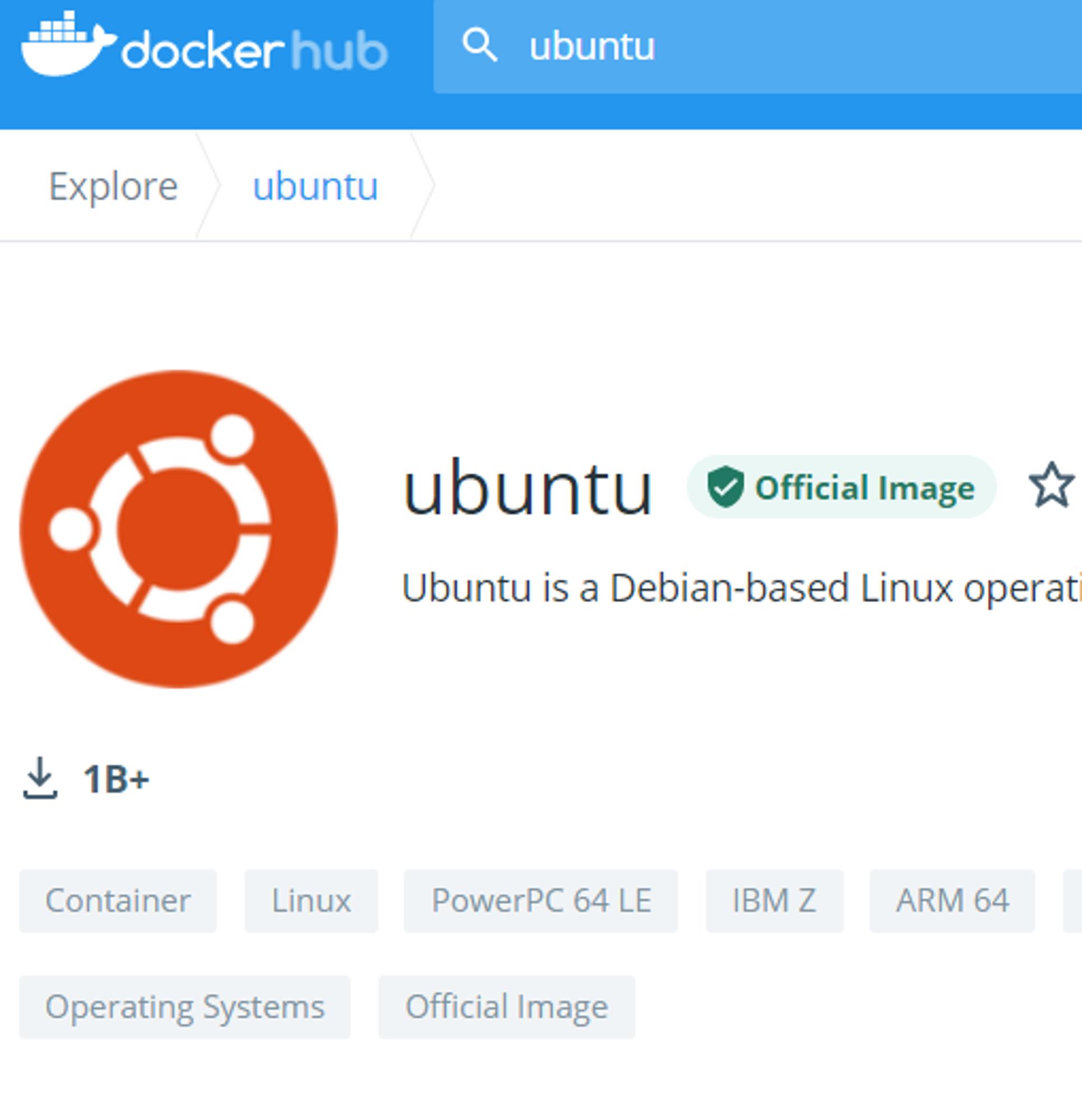Click the grey Official Image tag chip
Screen dimensions: 1082x1120
pyautogui.click(x=506, y=1007)
